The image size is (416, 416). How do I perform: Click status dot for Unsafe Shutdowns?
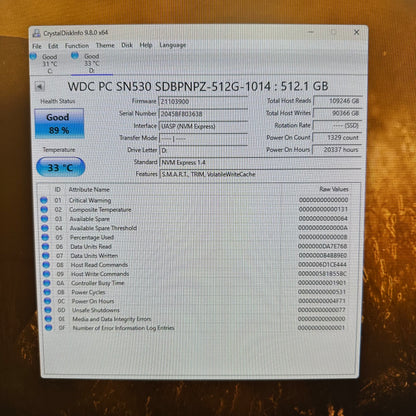(48, 310)
